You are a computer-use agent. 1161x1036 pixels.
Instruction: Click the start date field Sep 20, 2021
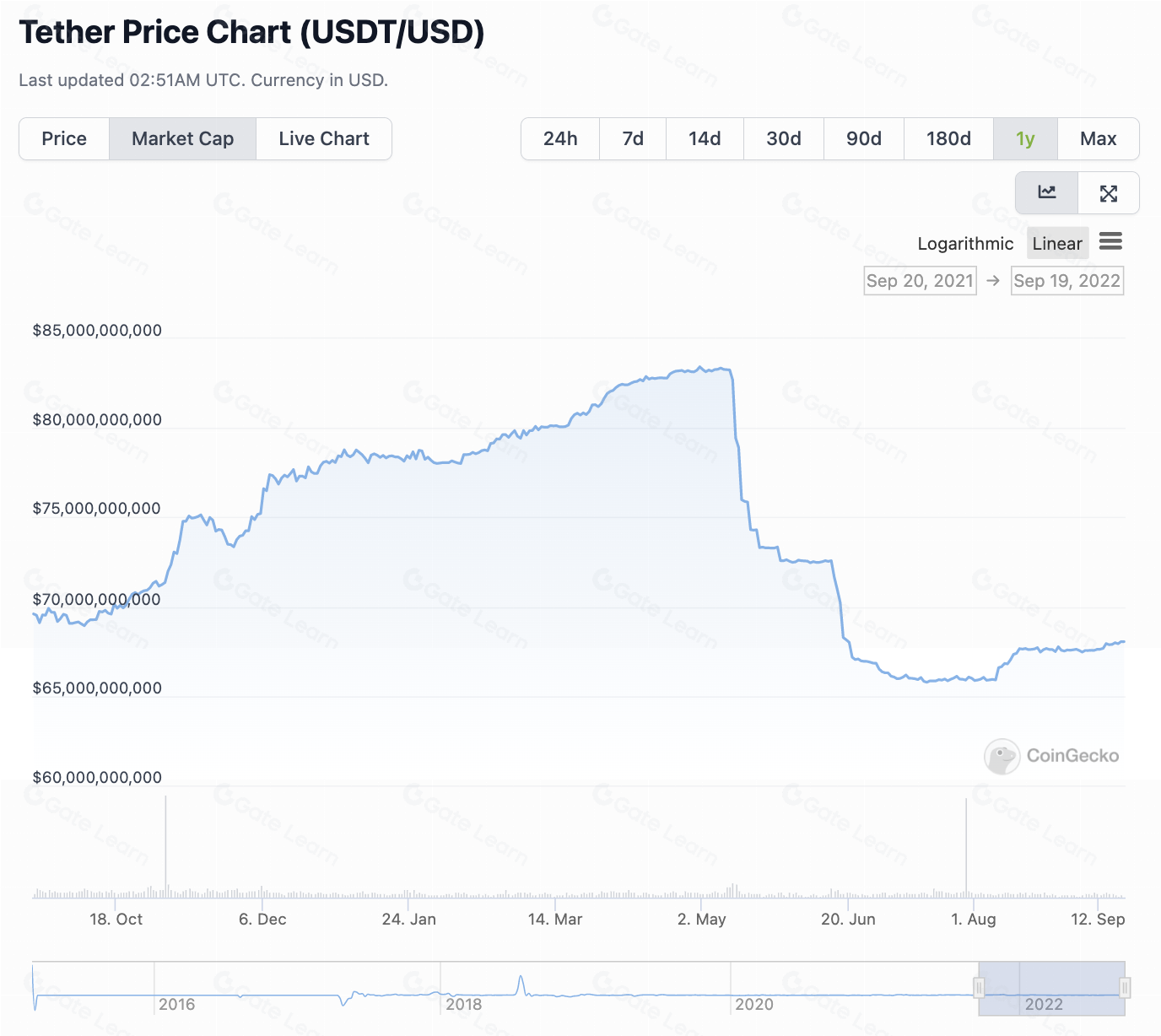click(x=920, y=281)
